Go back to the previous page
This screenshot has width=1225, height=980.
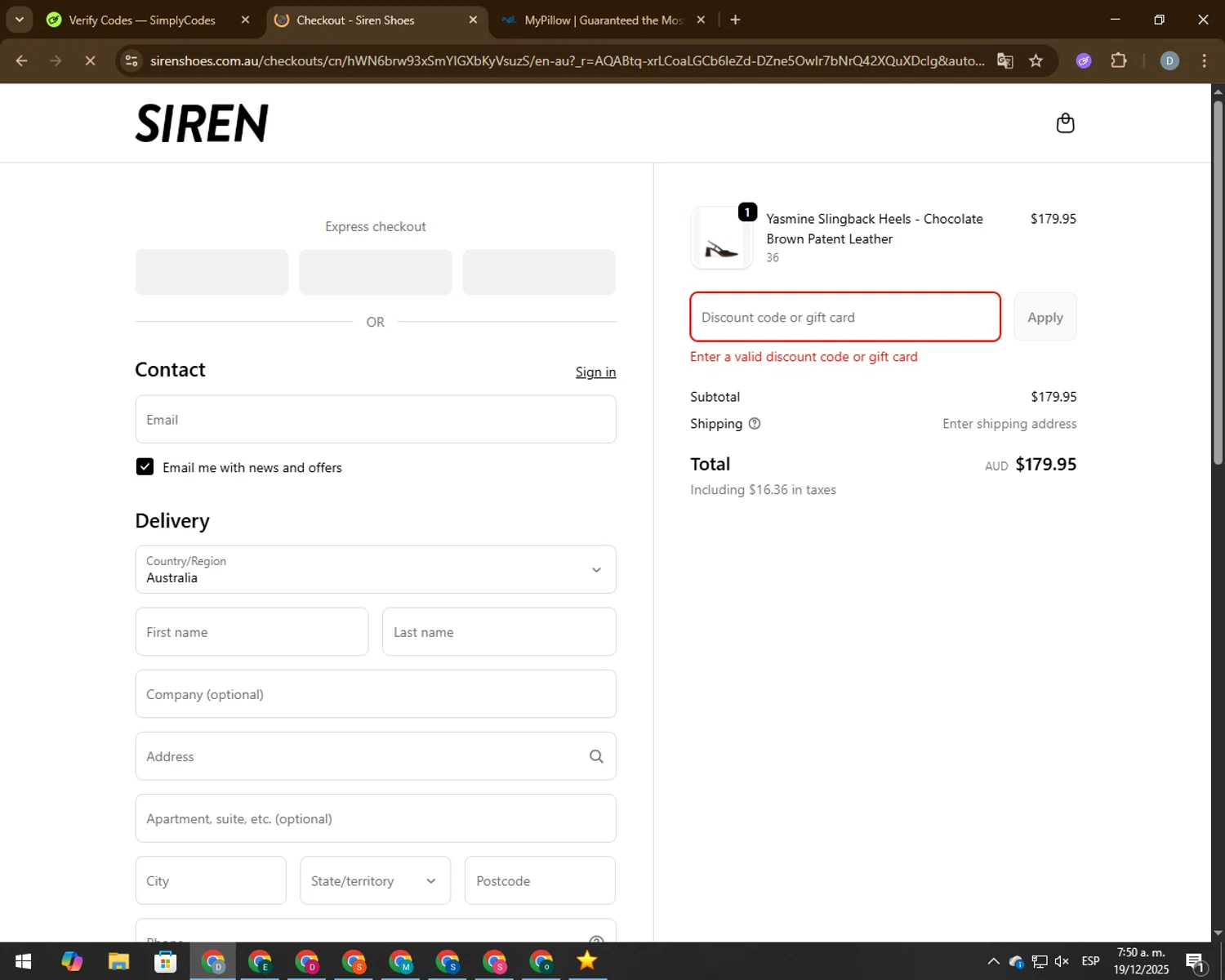pos(22,60)
